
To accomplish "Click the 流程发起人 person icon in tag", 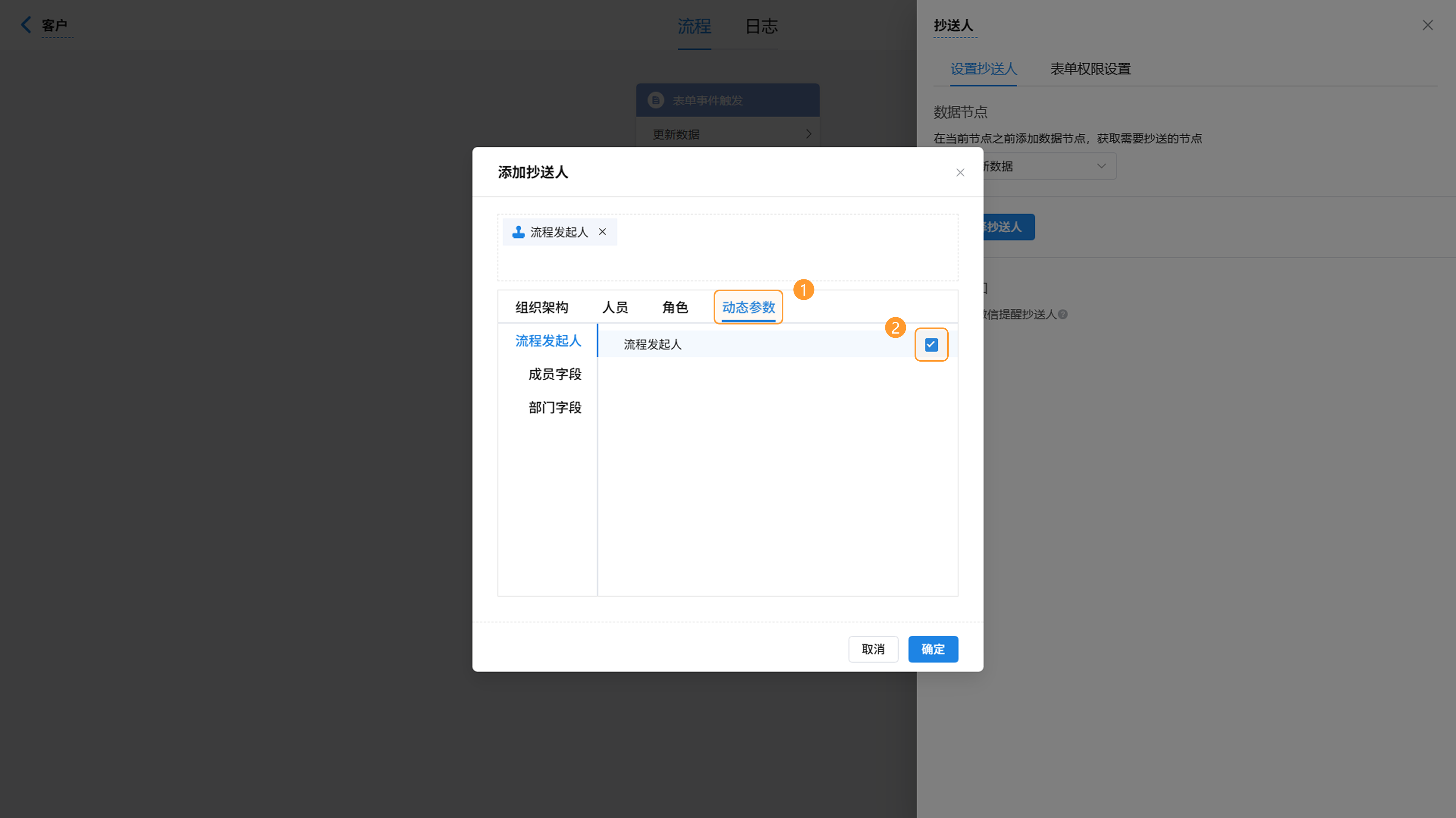I will [x=518, y=232].
